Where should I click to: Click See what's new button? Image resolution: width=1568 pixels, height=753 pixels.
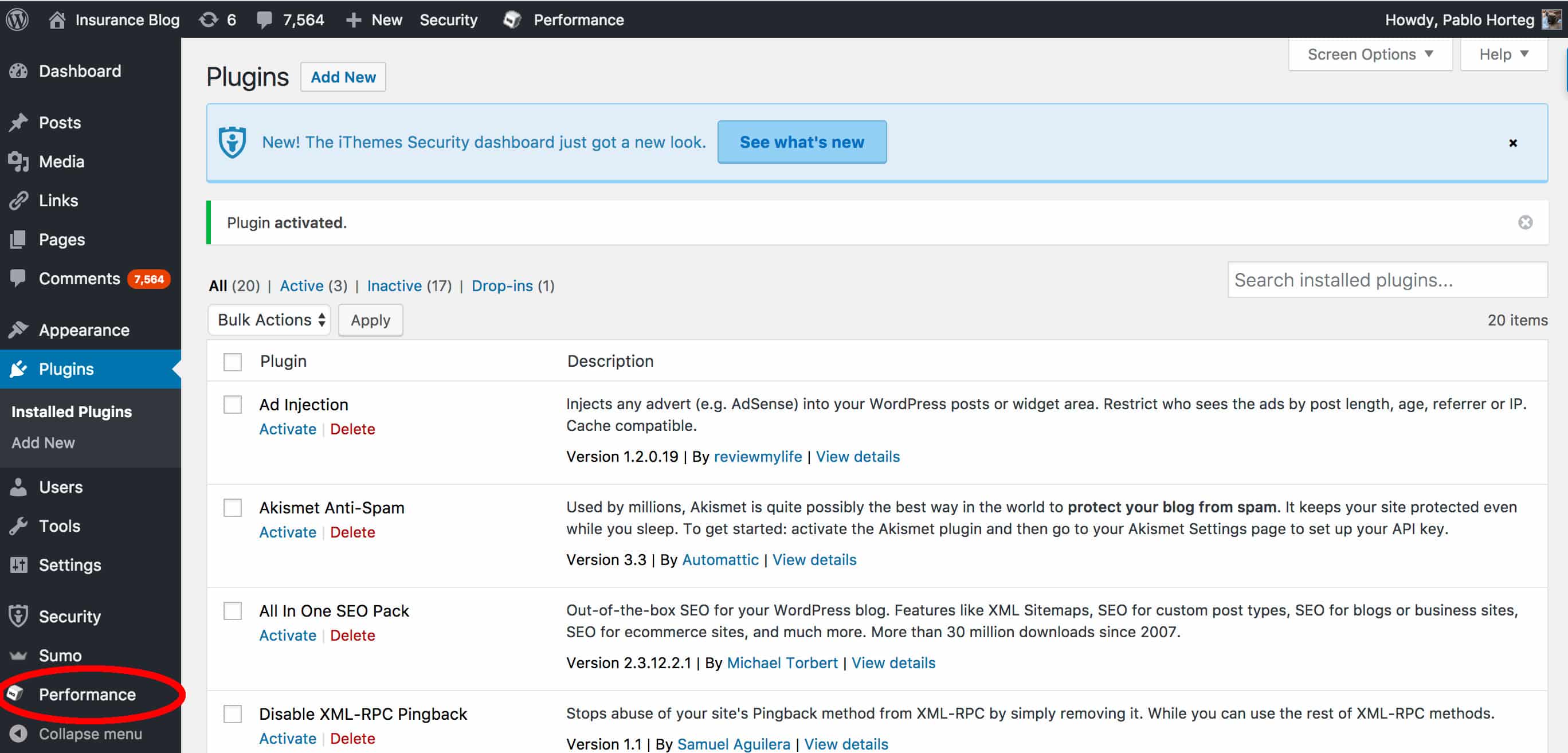(800, 142)
